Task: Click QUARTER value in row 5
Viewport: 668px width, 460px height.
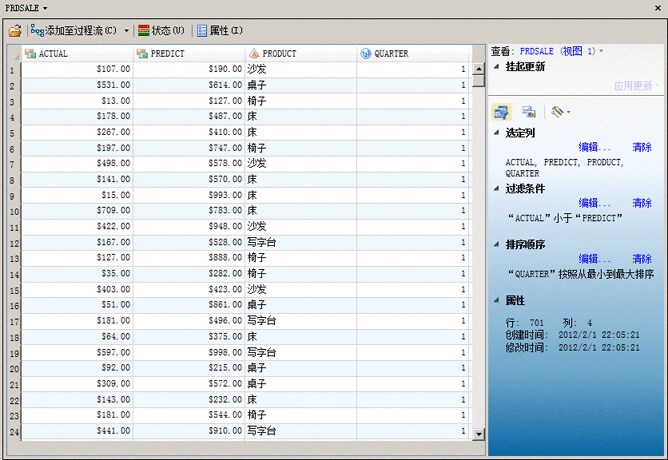Action: [x=414, y=132]
